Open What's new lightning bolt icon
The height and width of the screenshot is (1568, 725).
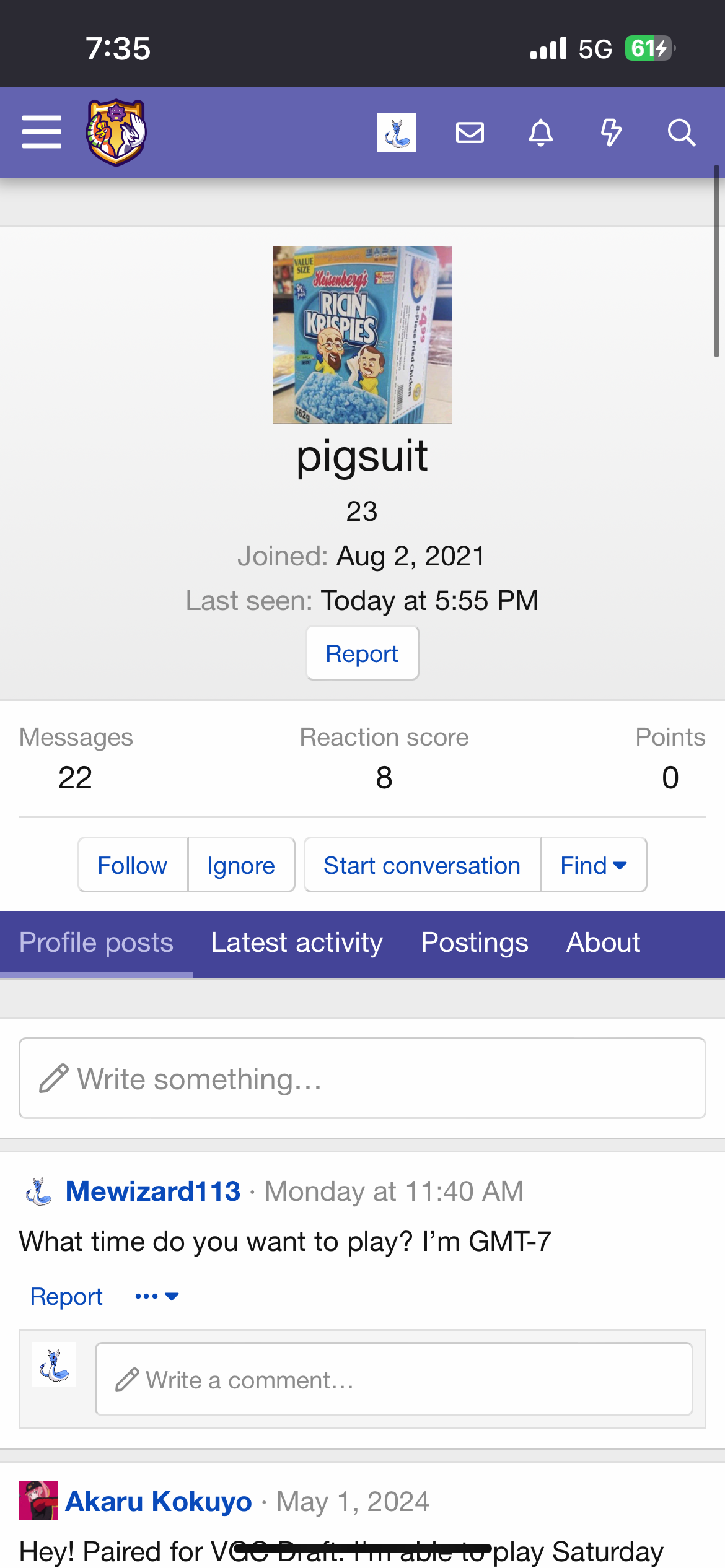click(611, 133)
